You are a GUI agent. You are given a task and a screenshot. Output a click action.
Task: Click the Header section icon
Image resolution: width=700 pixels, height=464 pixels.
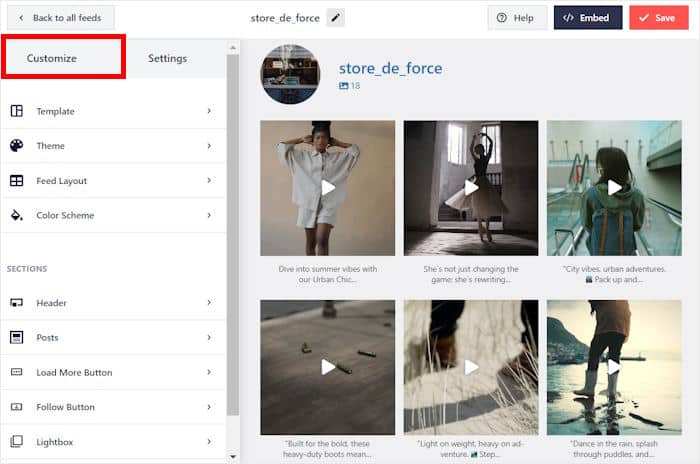pos(16,303)
